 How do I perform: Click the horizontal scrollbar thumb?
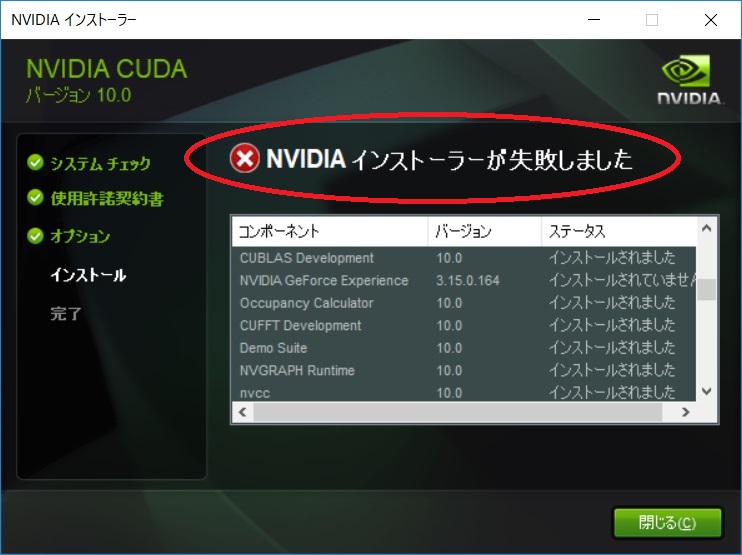[x=458, y=412]
